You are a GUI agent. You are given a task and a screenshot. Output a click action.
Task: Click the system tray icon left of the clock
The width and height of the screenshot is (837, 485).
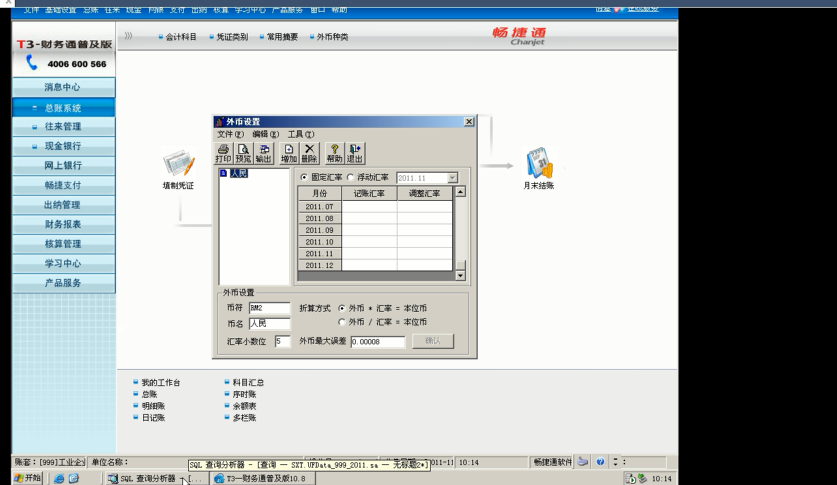[642, 479]
